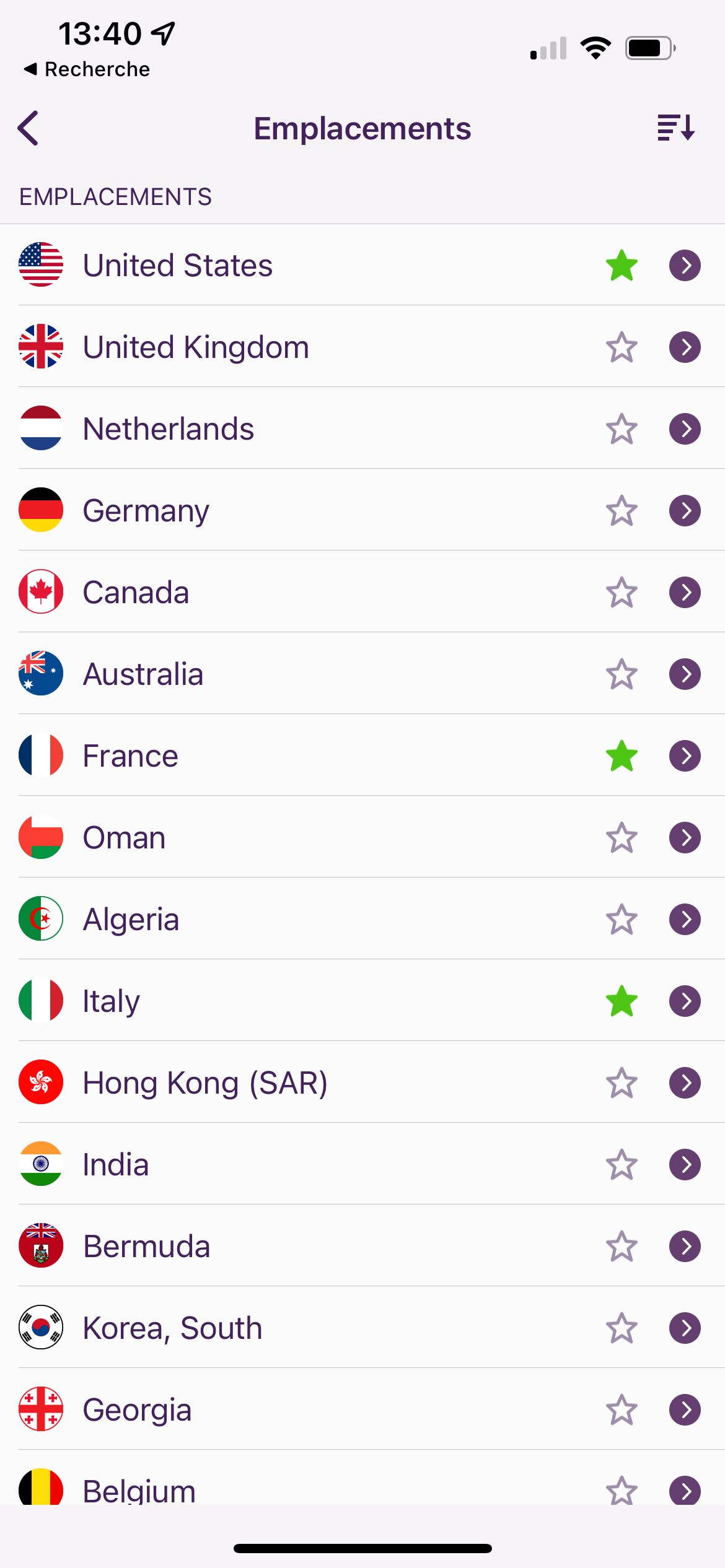This screenshot has width=725, height=1568.
Task: Expand Australia locations arrow
Action: [x=685, y=674]
